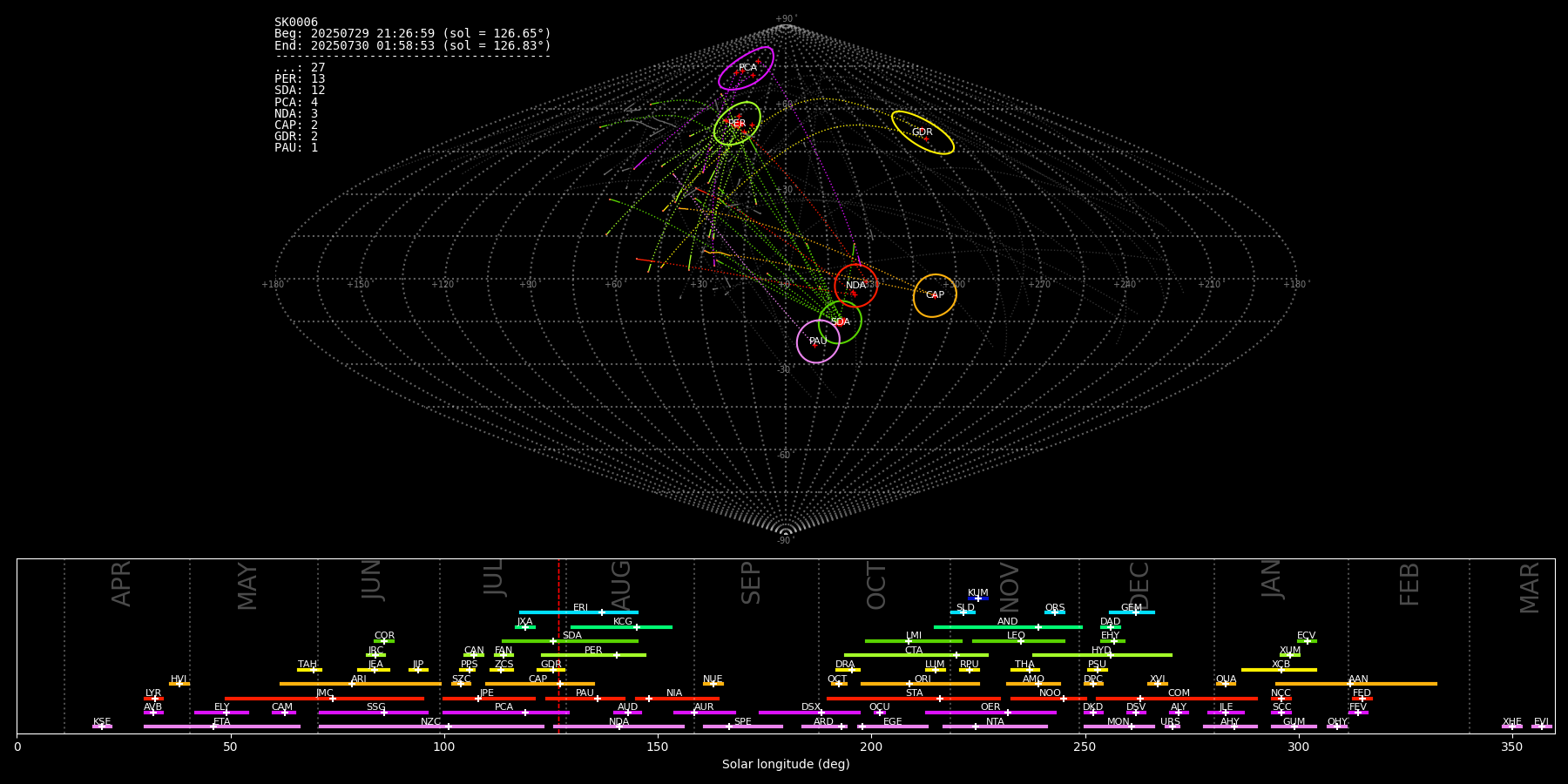
Task: Click the 'CAP: 2' legend count
Action: [x=296, y=125]
